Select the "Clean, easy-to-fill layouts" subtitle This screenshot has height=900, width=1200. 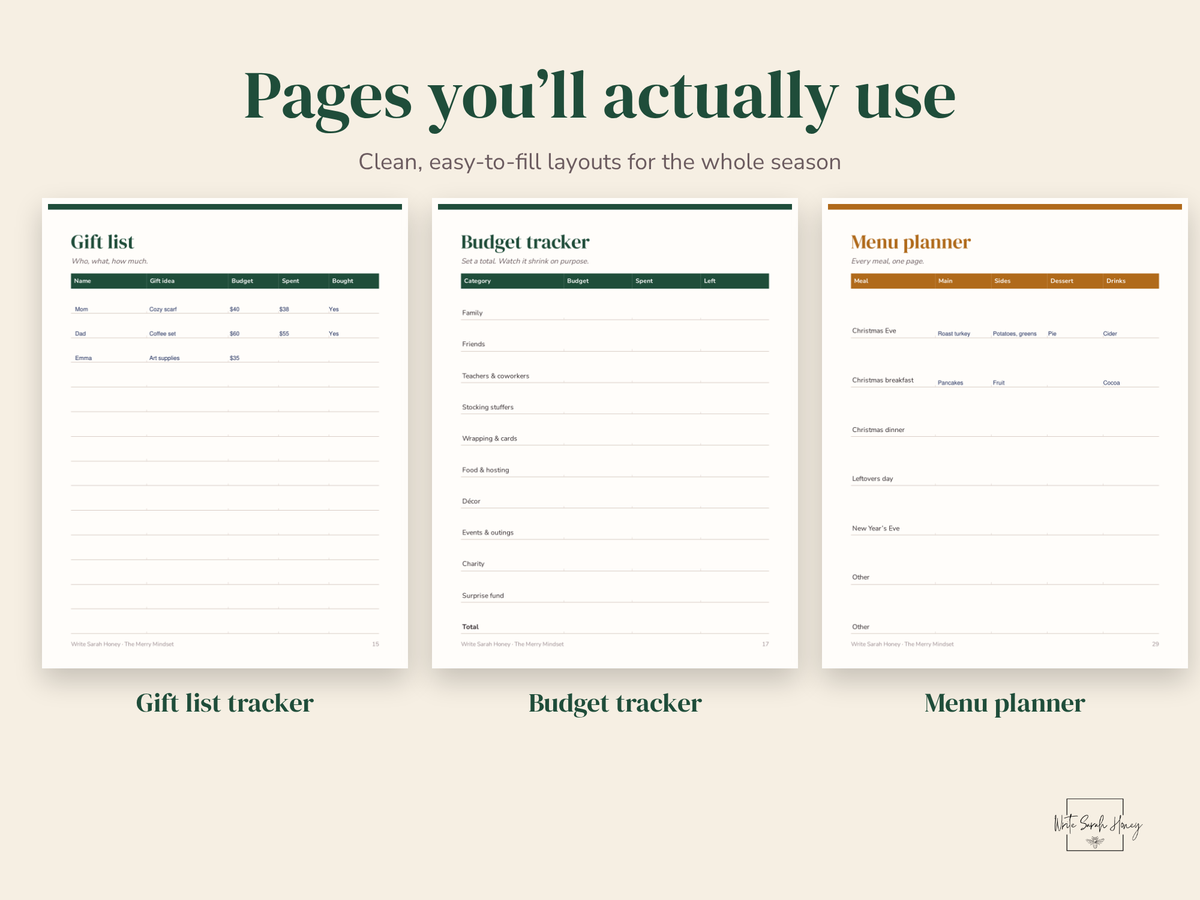(600, 162)
